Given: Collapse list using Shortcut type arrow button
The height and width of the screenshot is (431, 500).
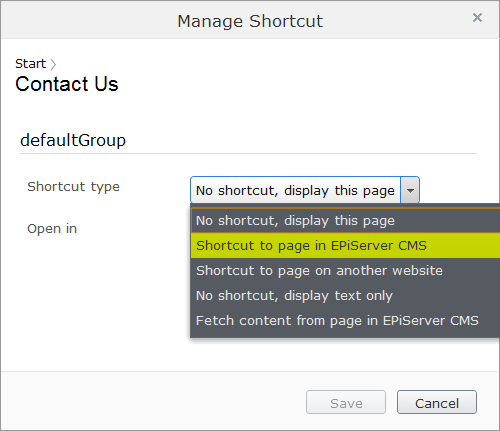Looking at the screenshot, I should [410, 190].
